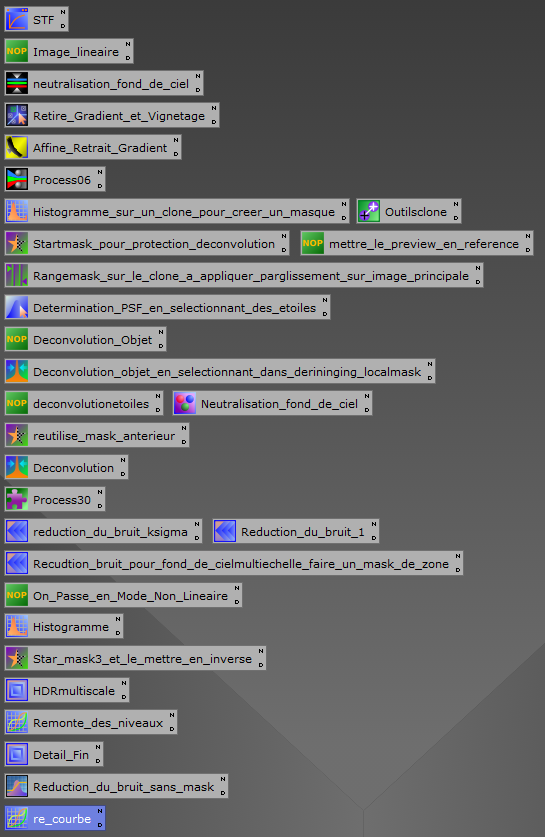The height and width of the screenshot is (837, 545).
Task: Click the Startmask_pour_protection_deconvolution star icon
Action: click(x=17, y=244)
